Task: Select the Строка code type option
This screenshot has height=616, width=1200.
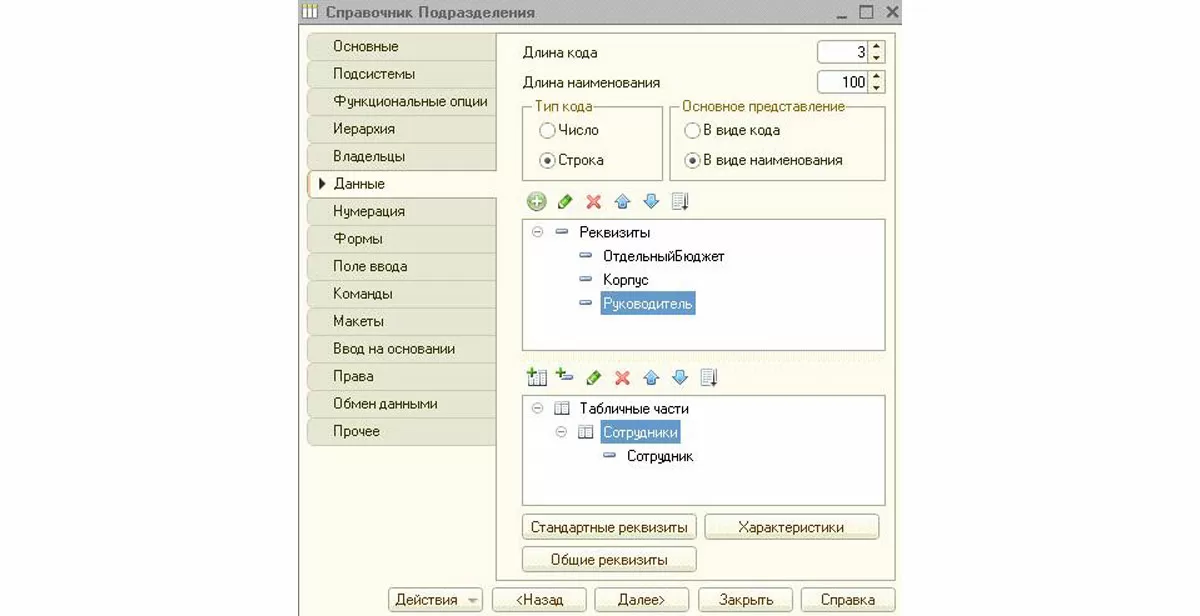Action: (x=547, y=160)
